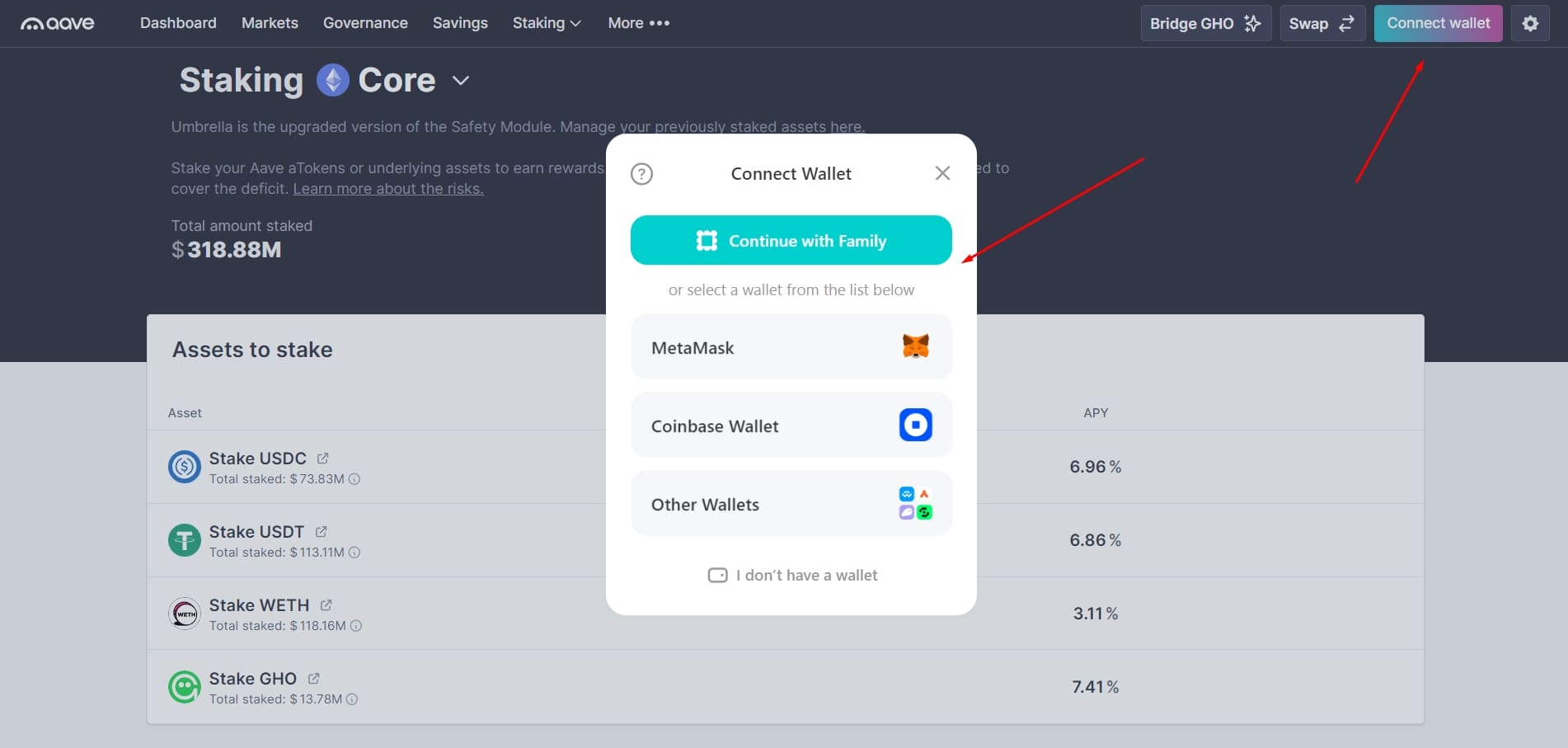
Task: Click the Connect wallet button
Action: pos(1439,23)
